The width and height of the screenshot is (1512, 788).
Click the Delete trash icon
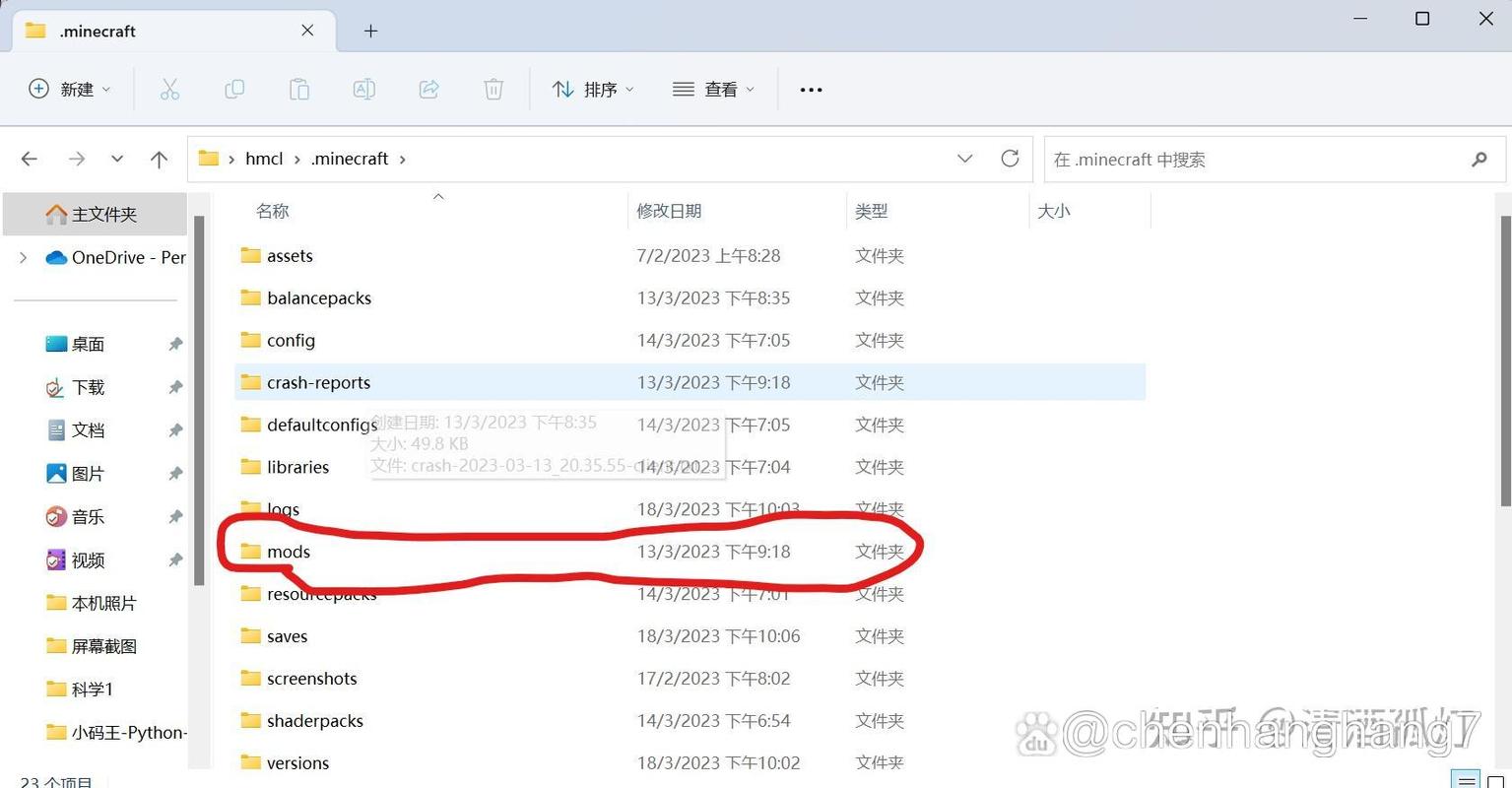[x=493, y=90]
